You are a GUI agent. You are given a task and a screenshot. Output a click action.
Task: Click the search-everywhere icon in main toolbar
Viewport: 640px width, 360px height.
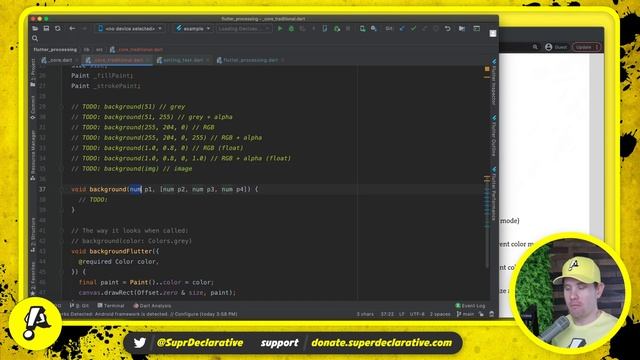pos(374,29)
